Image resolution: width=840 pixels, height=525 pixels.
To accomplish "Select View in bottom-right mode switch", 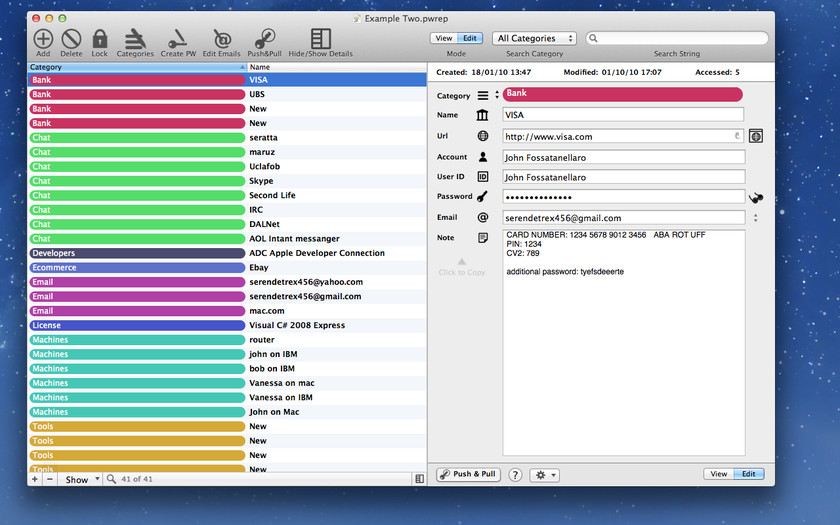I will coord(718,474).
